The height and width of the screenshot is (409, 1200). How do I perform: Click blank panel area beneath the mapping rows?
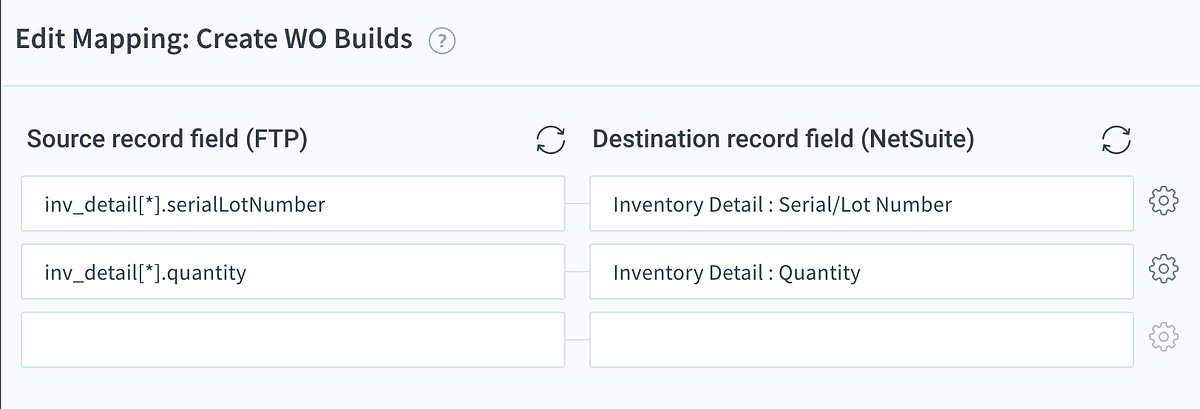click(x=600, y=390)
